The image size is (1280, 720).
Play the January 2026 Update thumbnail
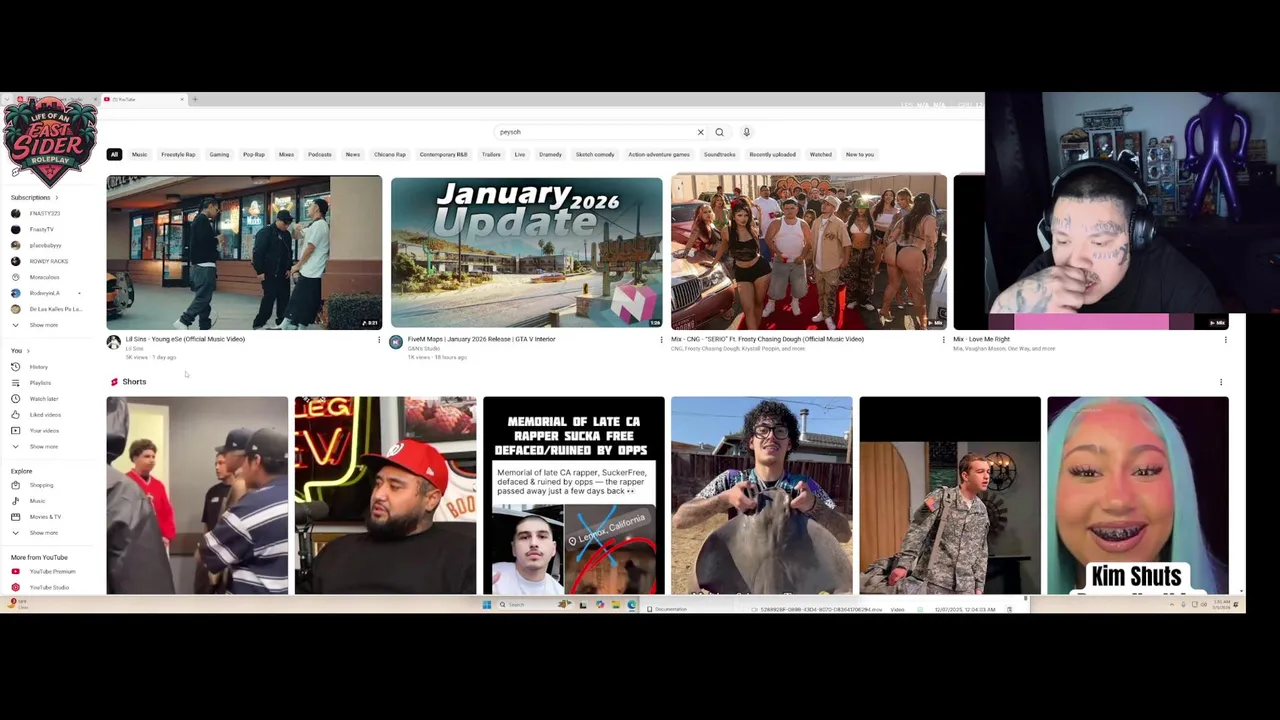coord(526,253)
